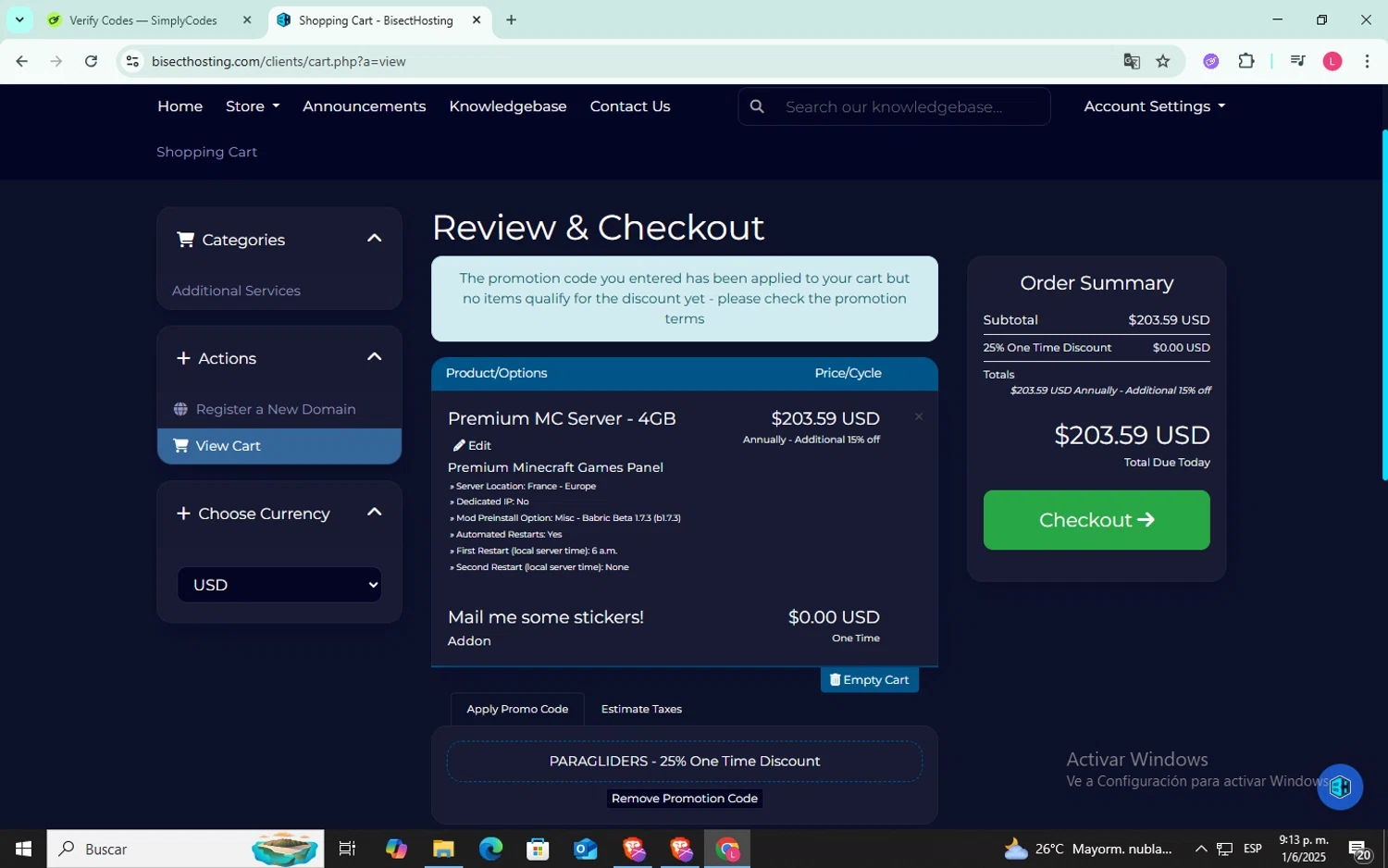Image resolution: width=1388 pixels, height=868 pixels.
Task: Open Microsoft Store from taskbar
Action: (538, 849)
